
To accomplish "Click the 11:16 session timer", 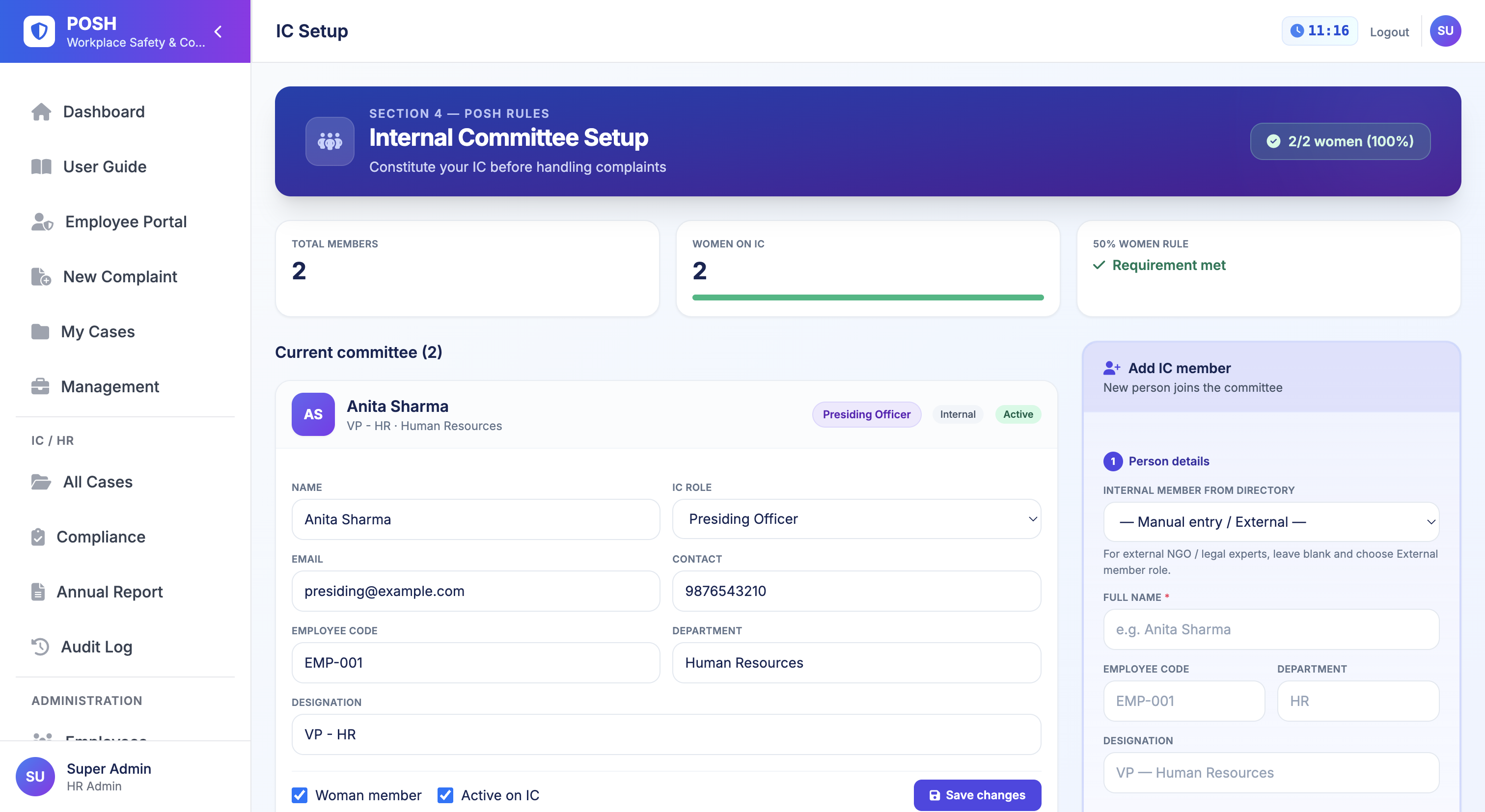I will point(1320,31).
